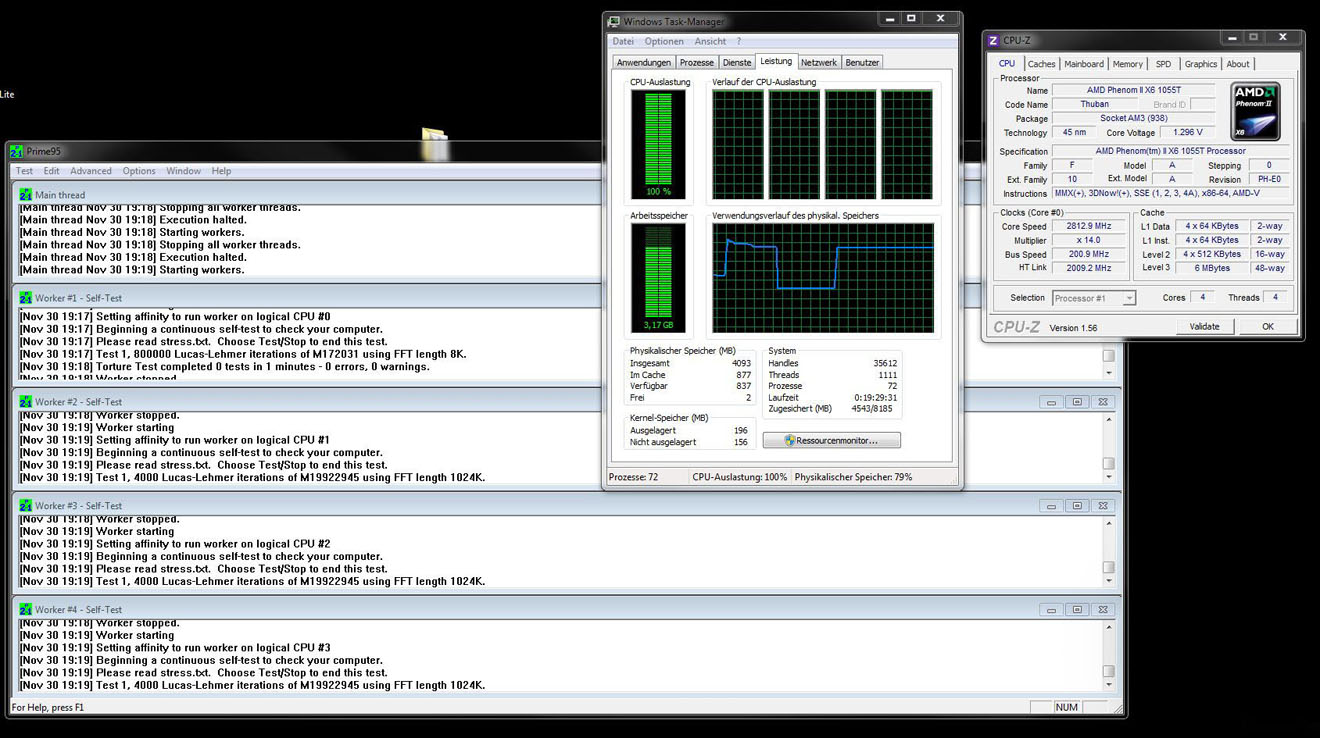The image size is (1320, 738).
Task: Minimize the Worker #3 child window
Action: pyautogui.click(x=1051, y=506)
